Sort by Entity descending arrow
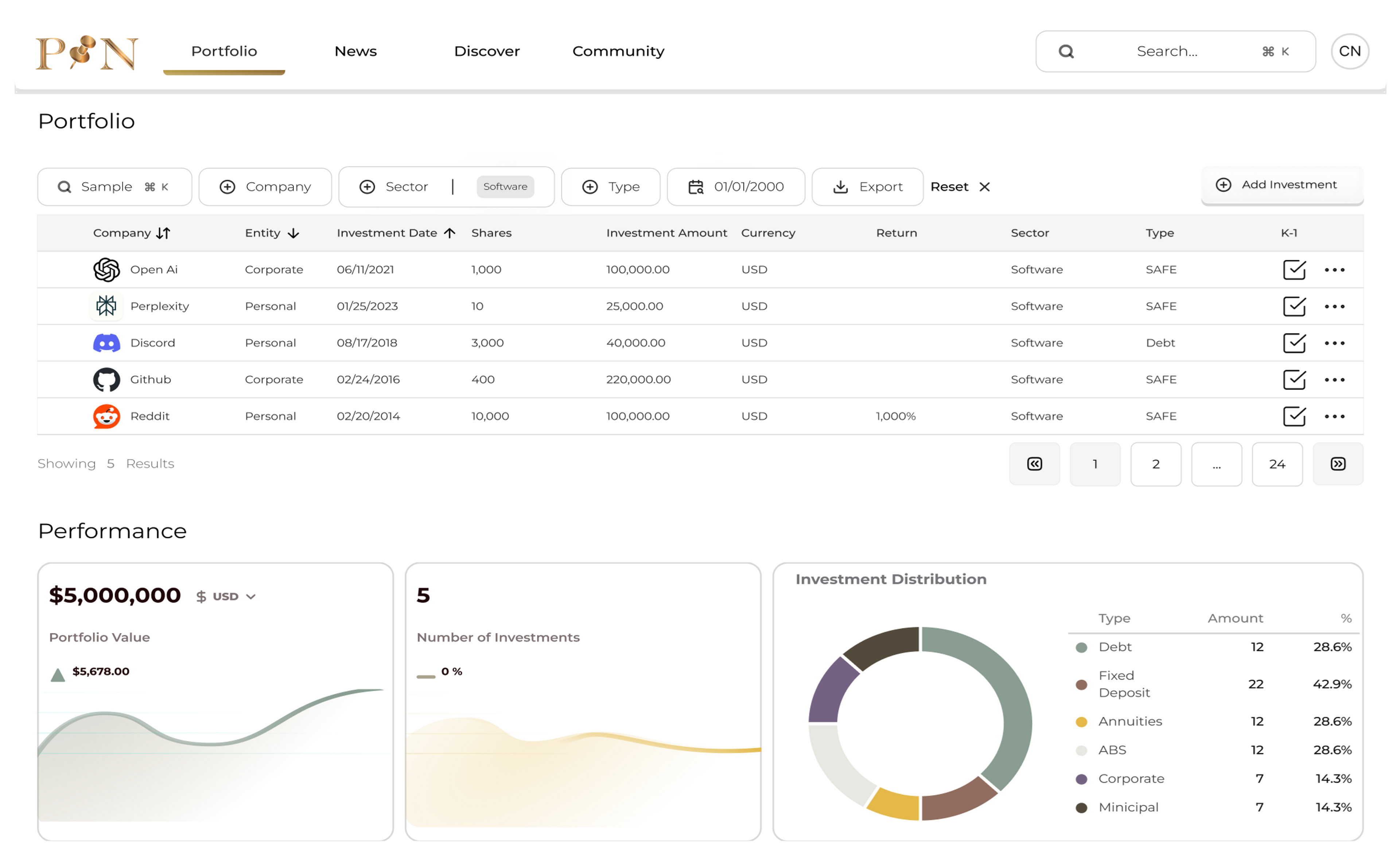The width and height of the screenshot is (1400, 855). click(x=293, y=234)
